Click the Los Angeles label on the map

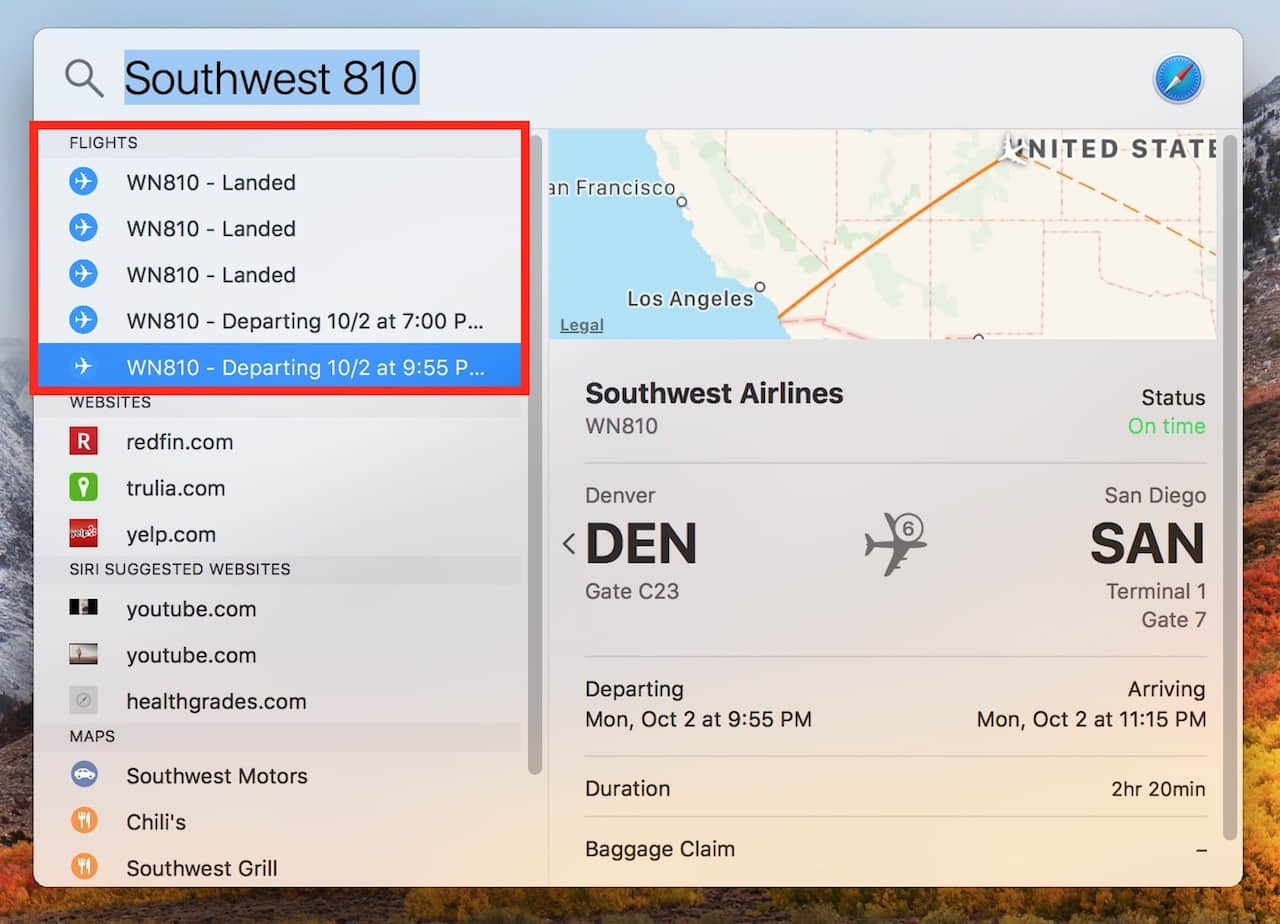pyautogui.click(x=690, y=298)
